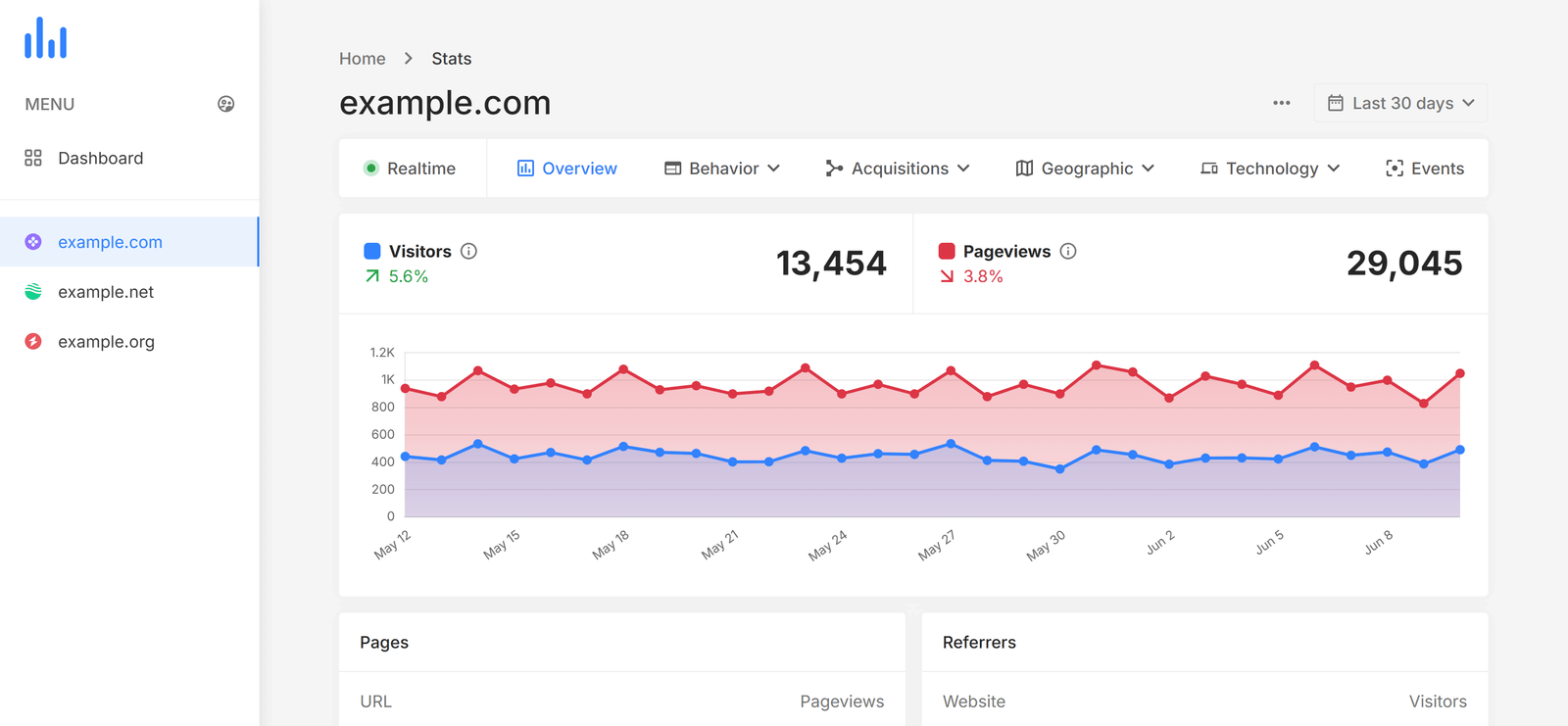The height and width of the screenshot is (726, 1568).
Task: Click the purple example.com site icon
Action: click(33, 242)
